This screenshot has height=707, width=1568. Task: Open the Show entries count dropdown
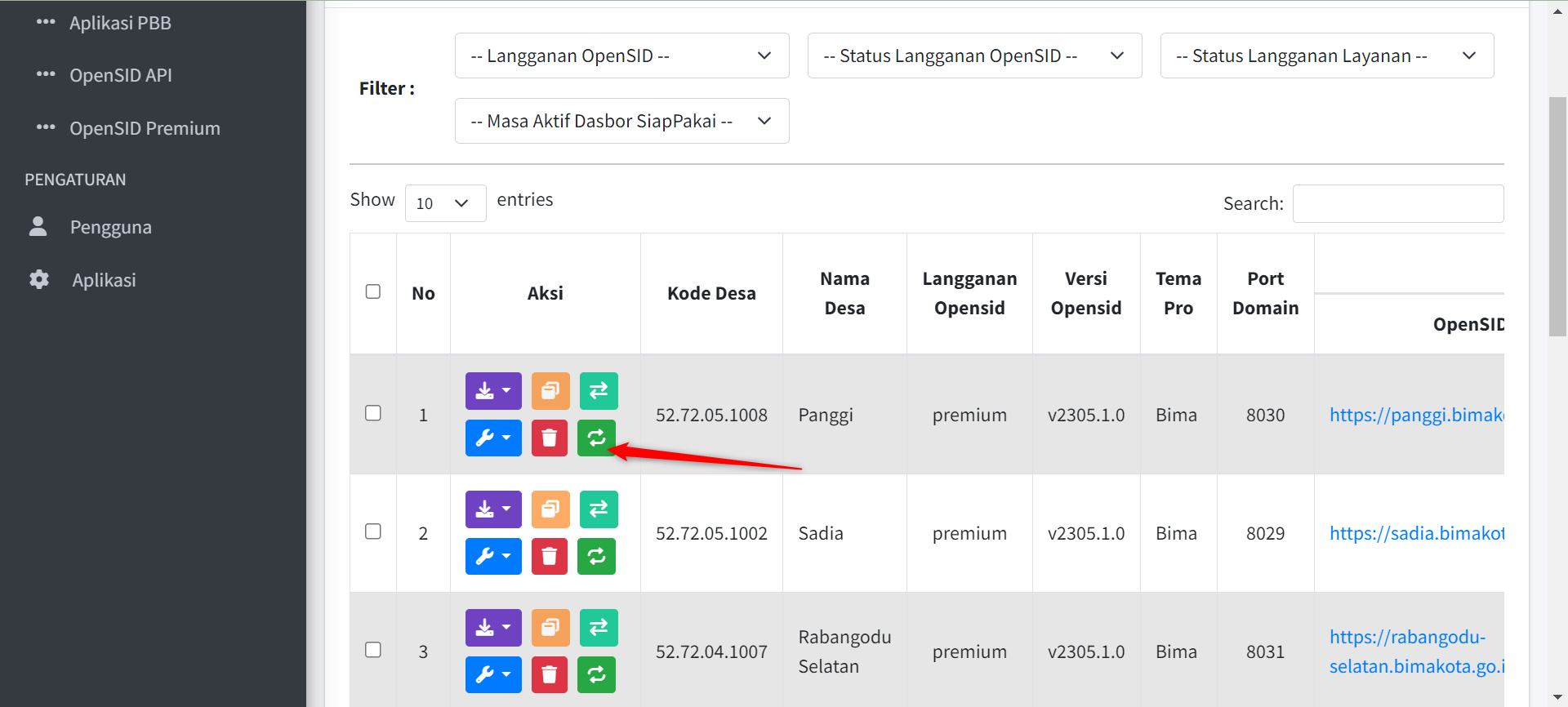point(446,203)
